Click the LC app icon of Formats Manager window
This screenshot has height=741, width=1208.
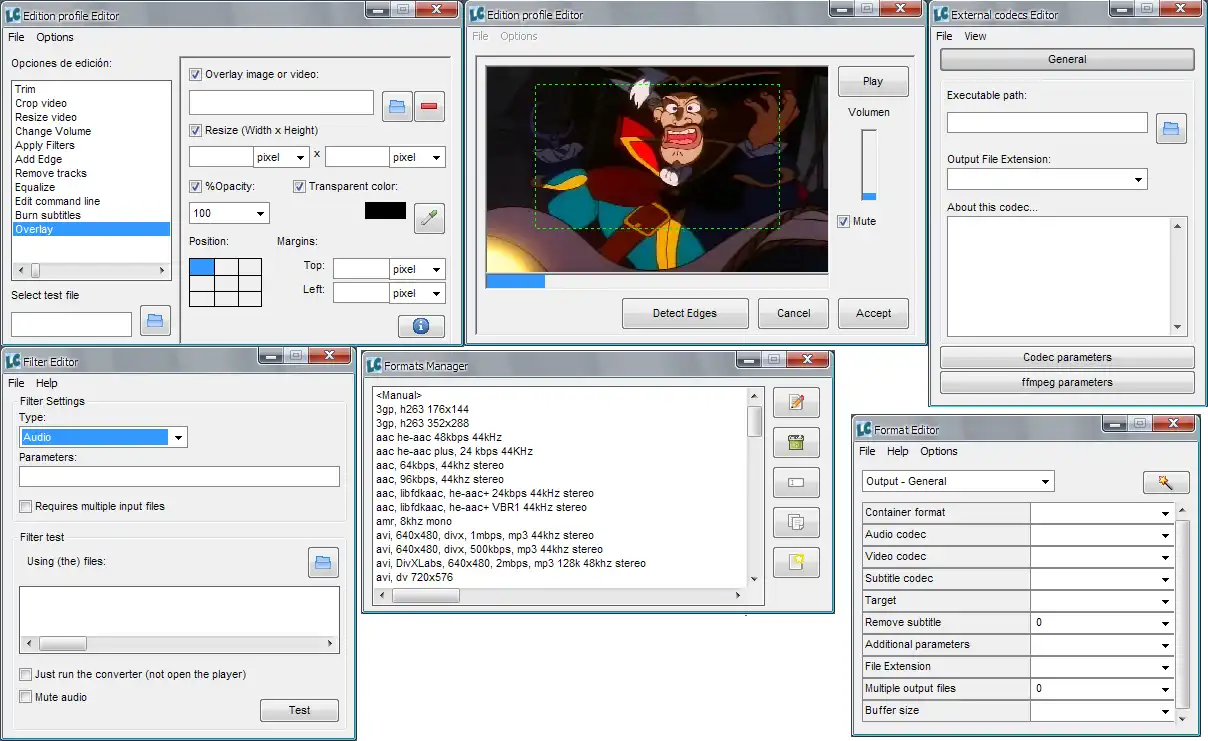[x=373, y=366]
